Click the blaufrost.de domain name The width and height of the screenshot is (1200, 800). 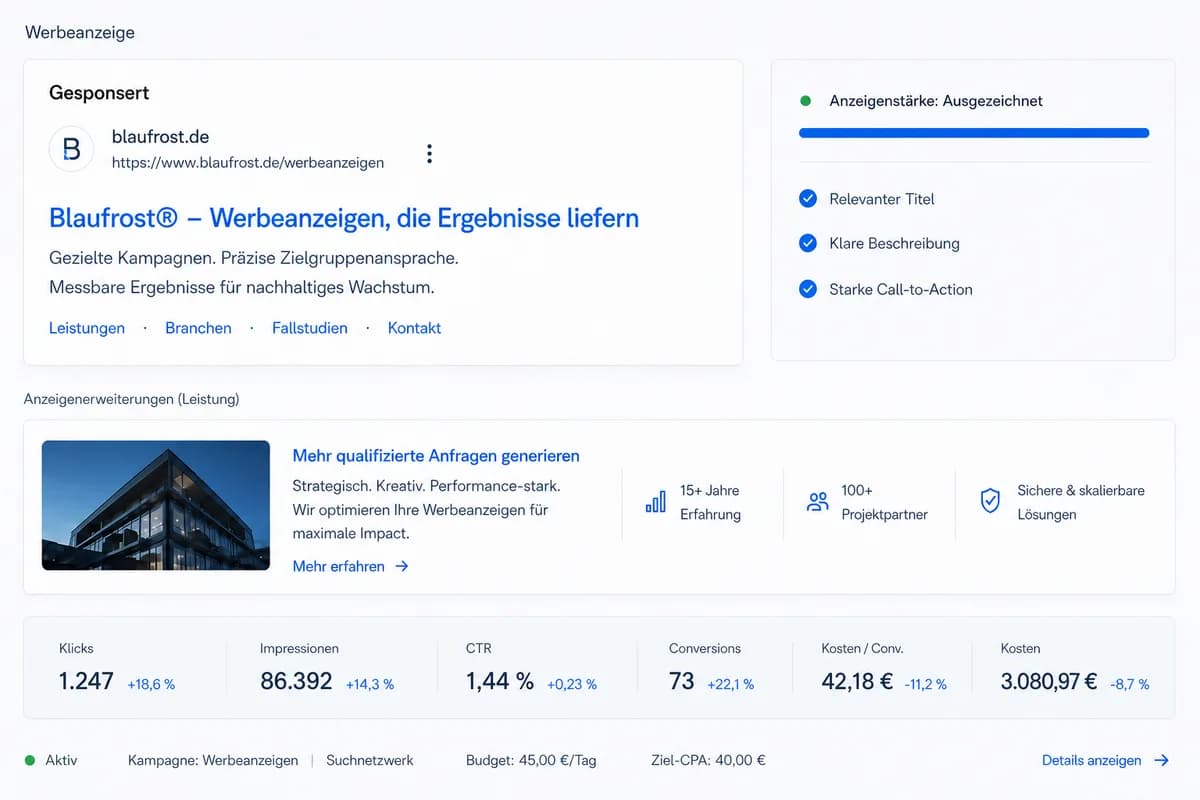[160, 137]
